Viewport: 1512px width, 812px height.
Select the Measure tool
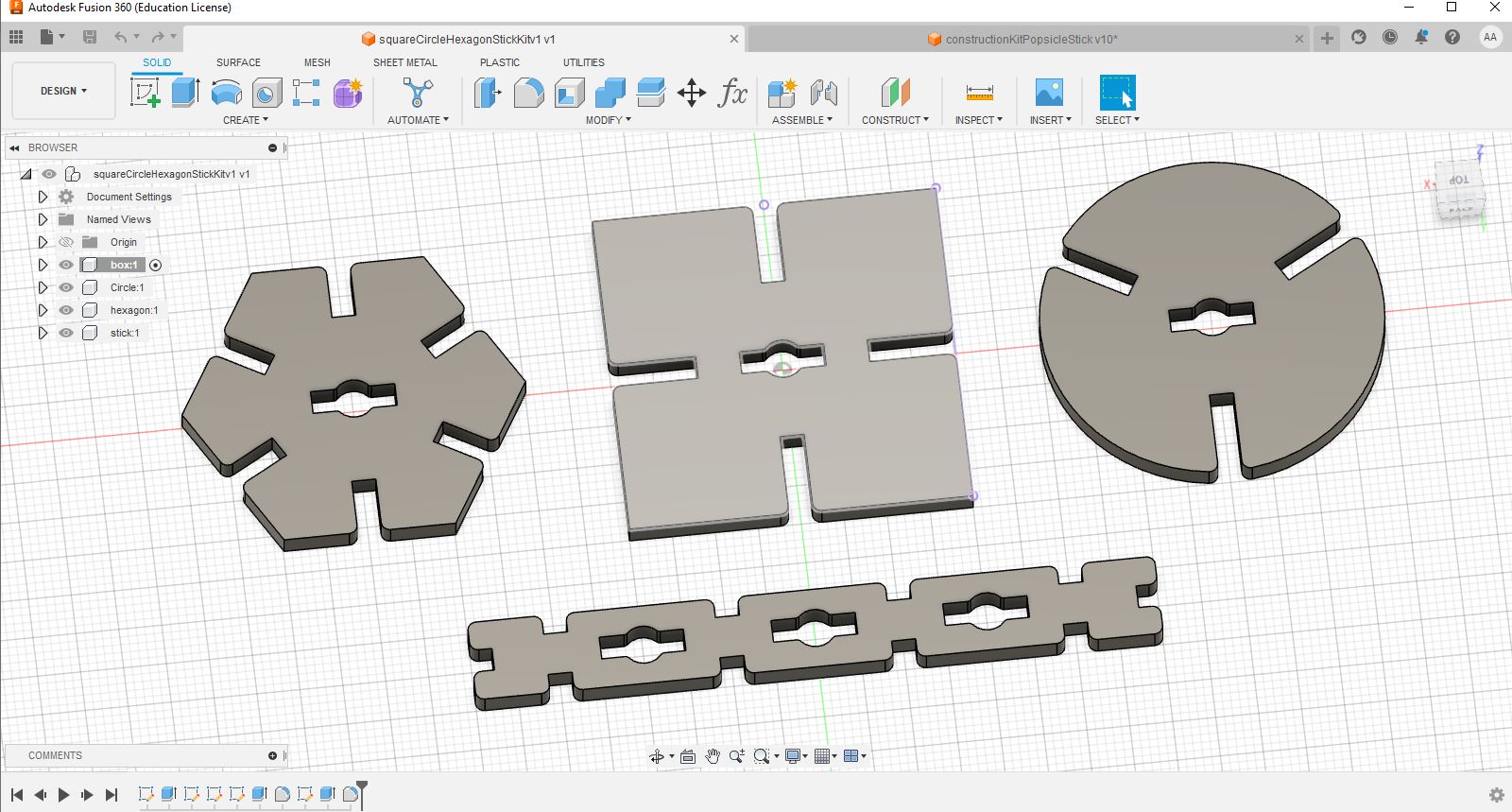pos(979,93)
